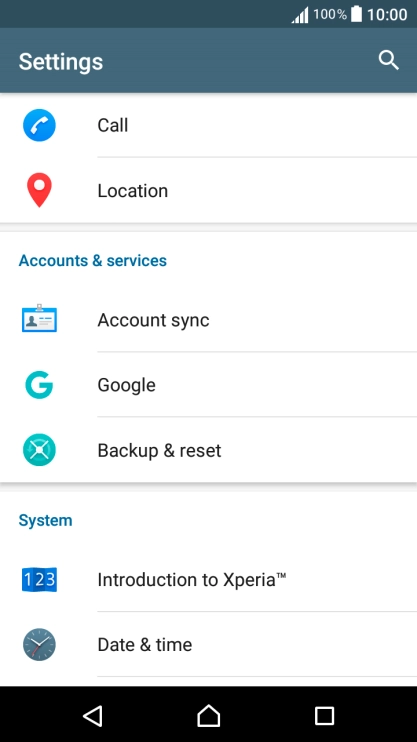The height and width of the screenshot is (742, 417).
Task: Open the Call settings entry
Action: (x=208, y=125)
